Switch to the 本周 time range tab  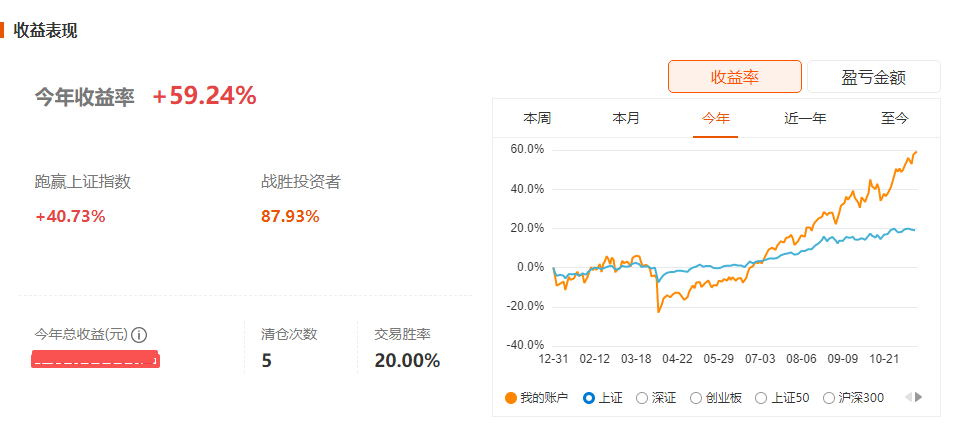coord(537,118)
